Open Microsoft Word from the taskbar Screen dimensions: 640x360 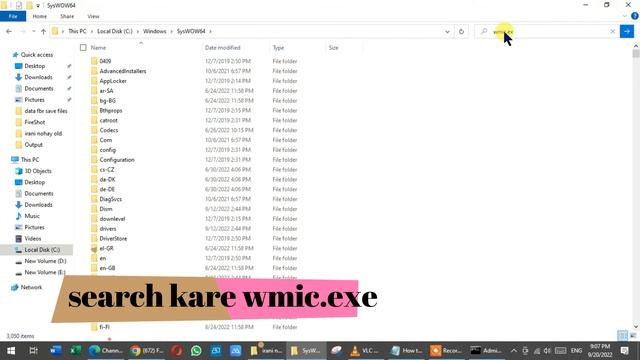pyautogui.click(x=56, y=351)
